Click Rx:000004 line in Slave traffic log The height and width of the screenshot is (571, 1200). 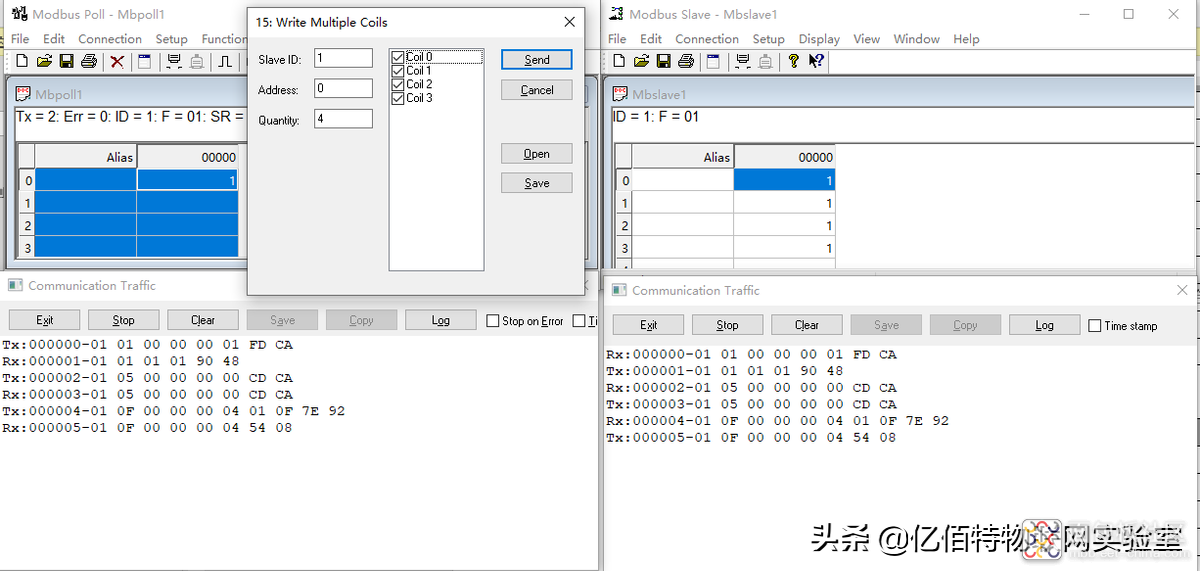[x=777, y=421]
